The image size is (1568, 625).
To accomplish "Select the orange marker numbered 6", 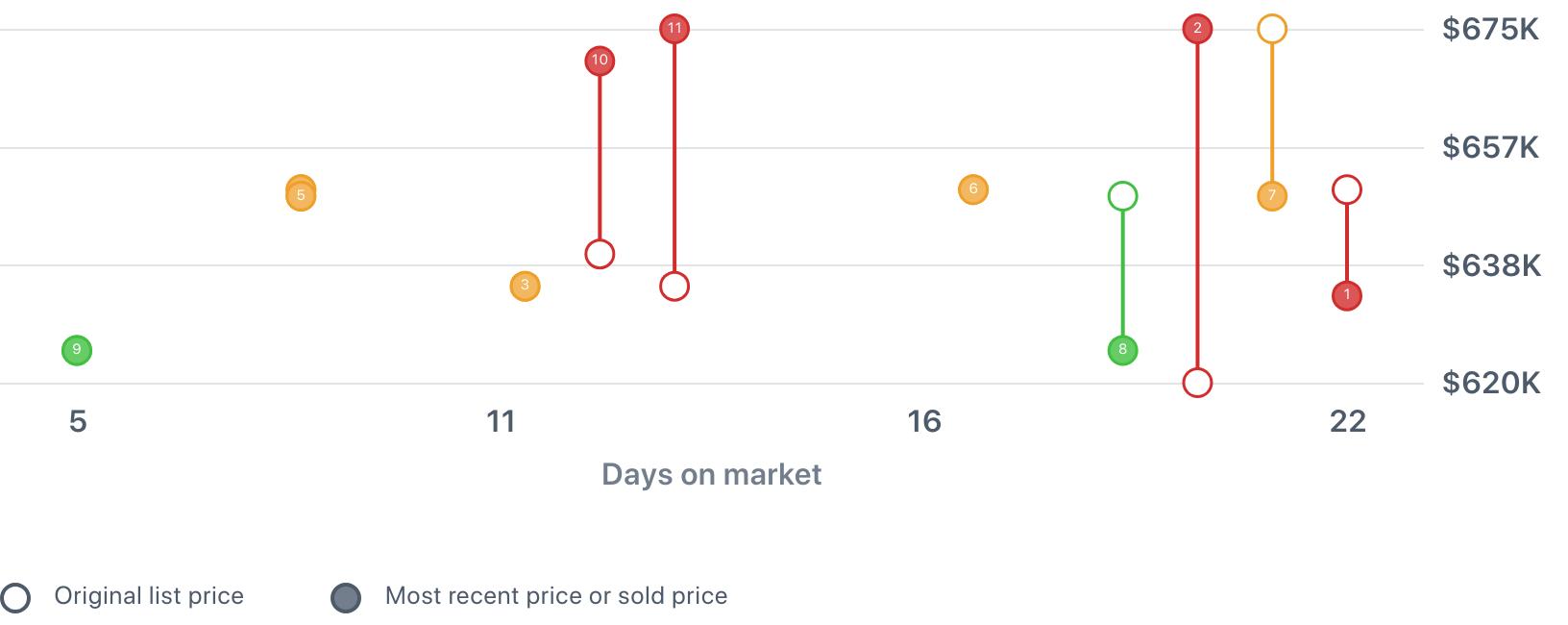I will coord(973,189).
